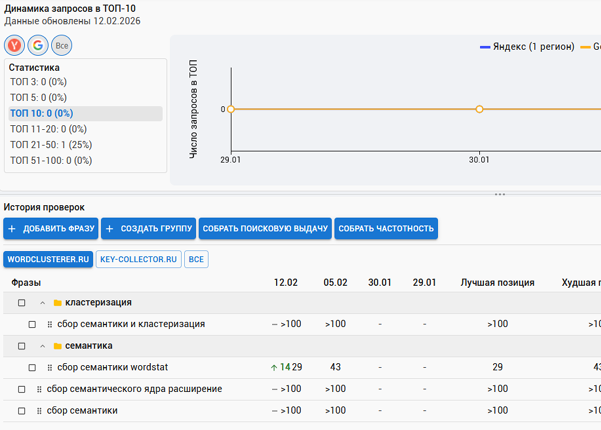Select 'ТОП 21-50' statistic row
Image resolution: width=601 pixels, height=430 pixels.
click(51, 145)
